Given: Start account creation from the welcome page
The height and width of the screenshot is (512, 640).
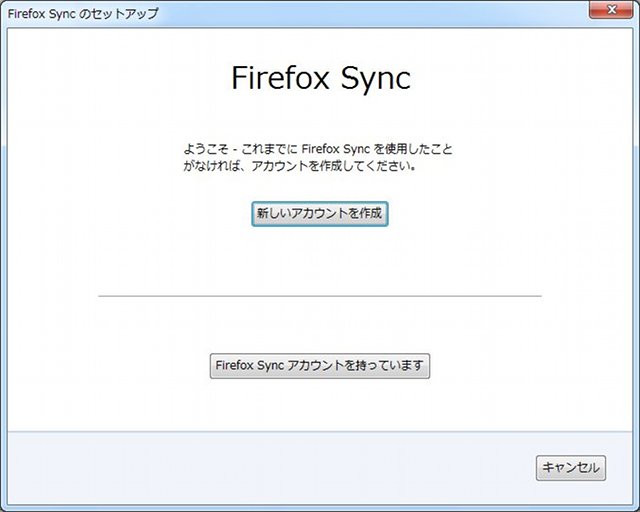Looking at the screenshot, I should pos(320,214).
